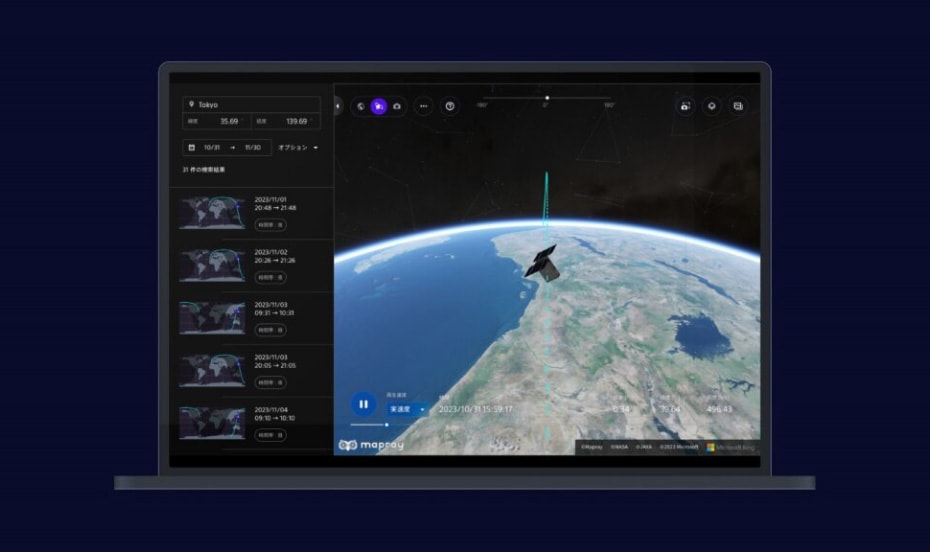The image size is (930, 552).
Task: Collapse the left search panel arrow
Action: point(337,105)
